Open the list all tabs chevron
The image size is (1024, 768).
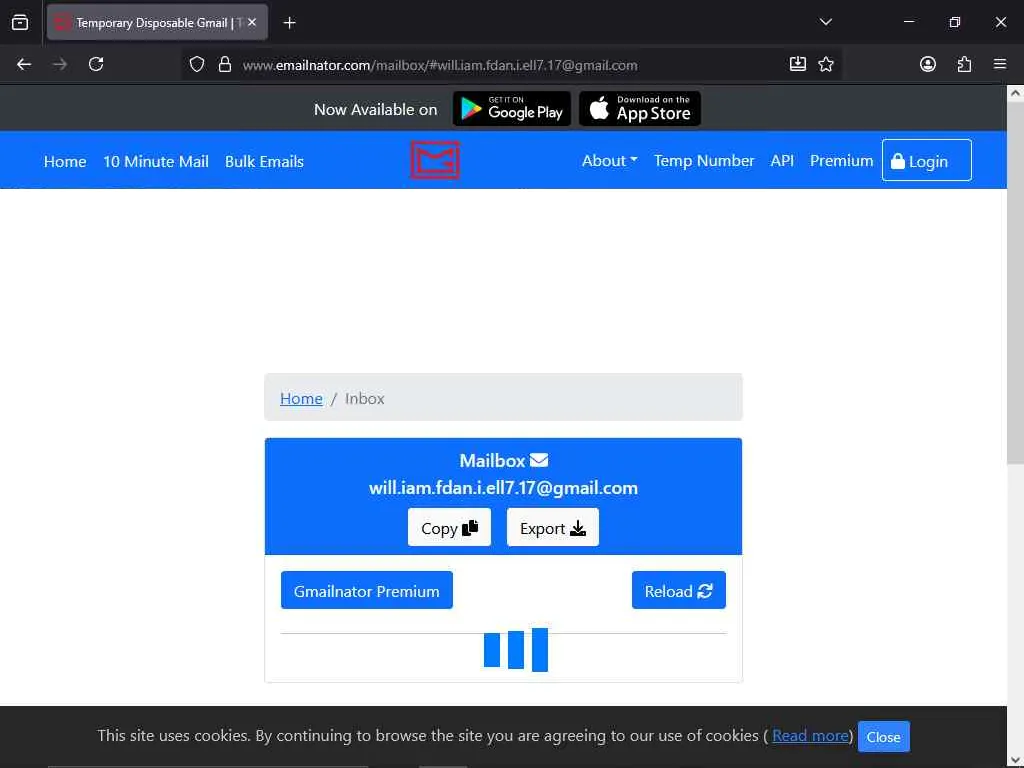825,22
